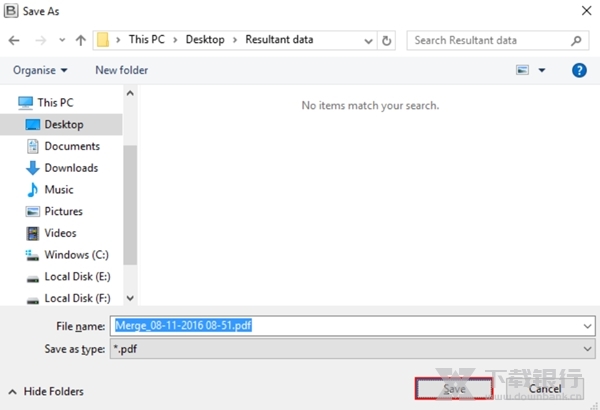Click the Cancel button
This screenshot has width=600, height=410.
(544, 388)
